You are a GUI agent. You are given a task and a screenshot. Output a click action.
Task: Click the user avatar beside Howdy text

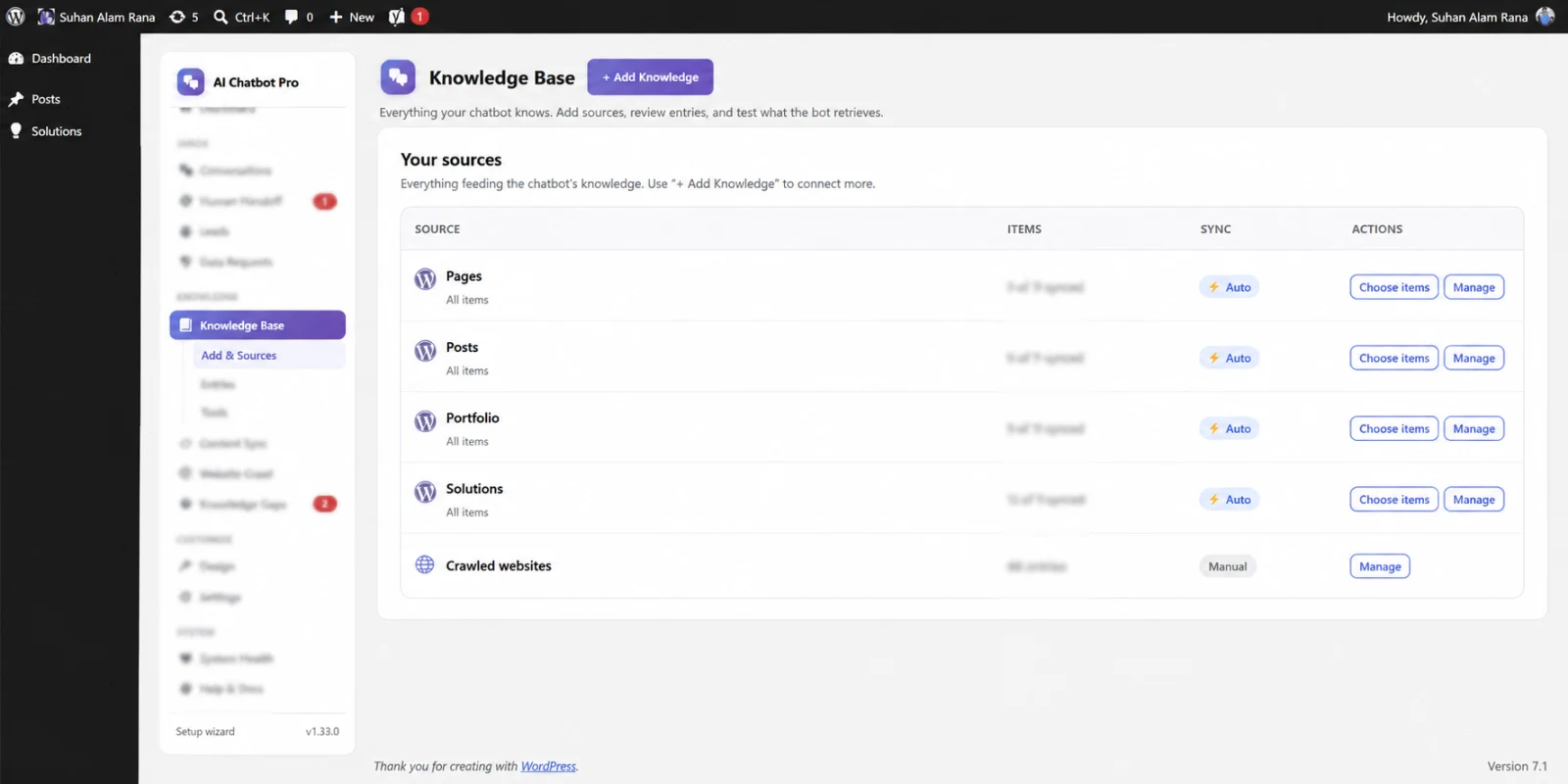[1545, 17]
